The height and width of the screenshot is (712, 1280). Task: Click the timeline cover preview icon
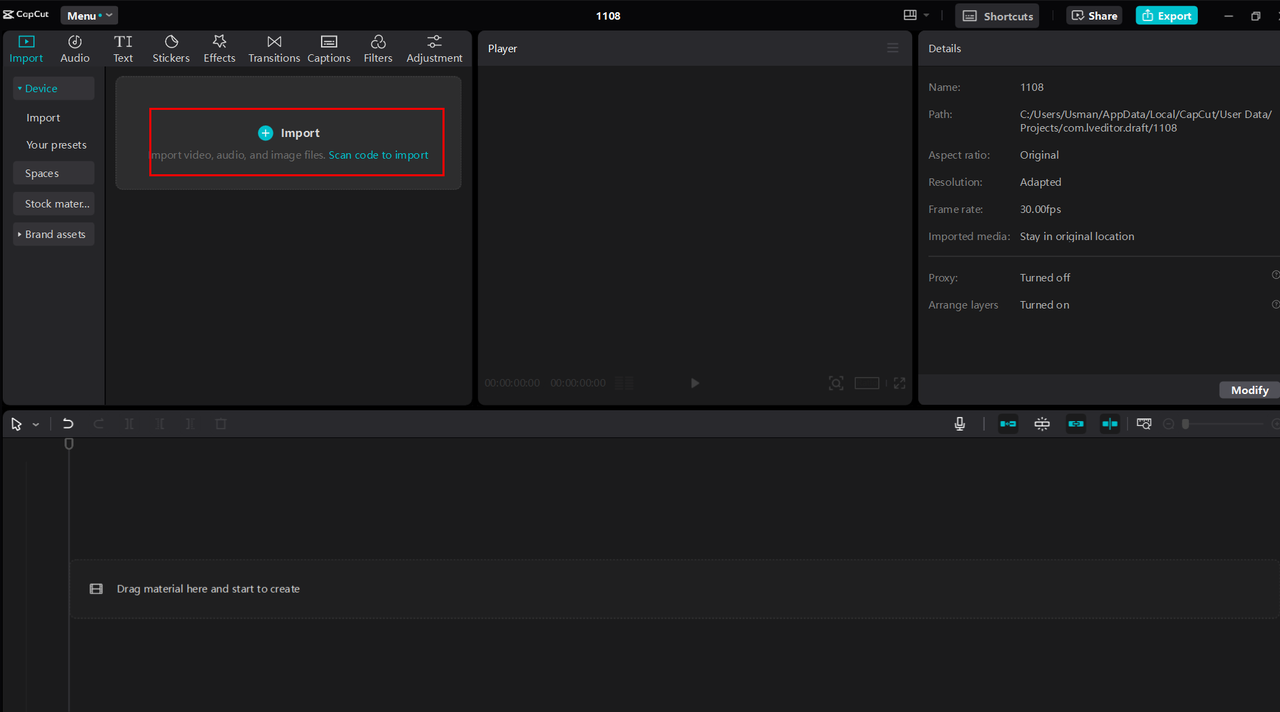1144,424
